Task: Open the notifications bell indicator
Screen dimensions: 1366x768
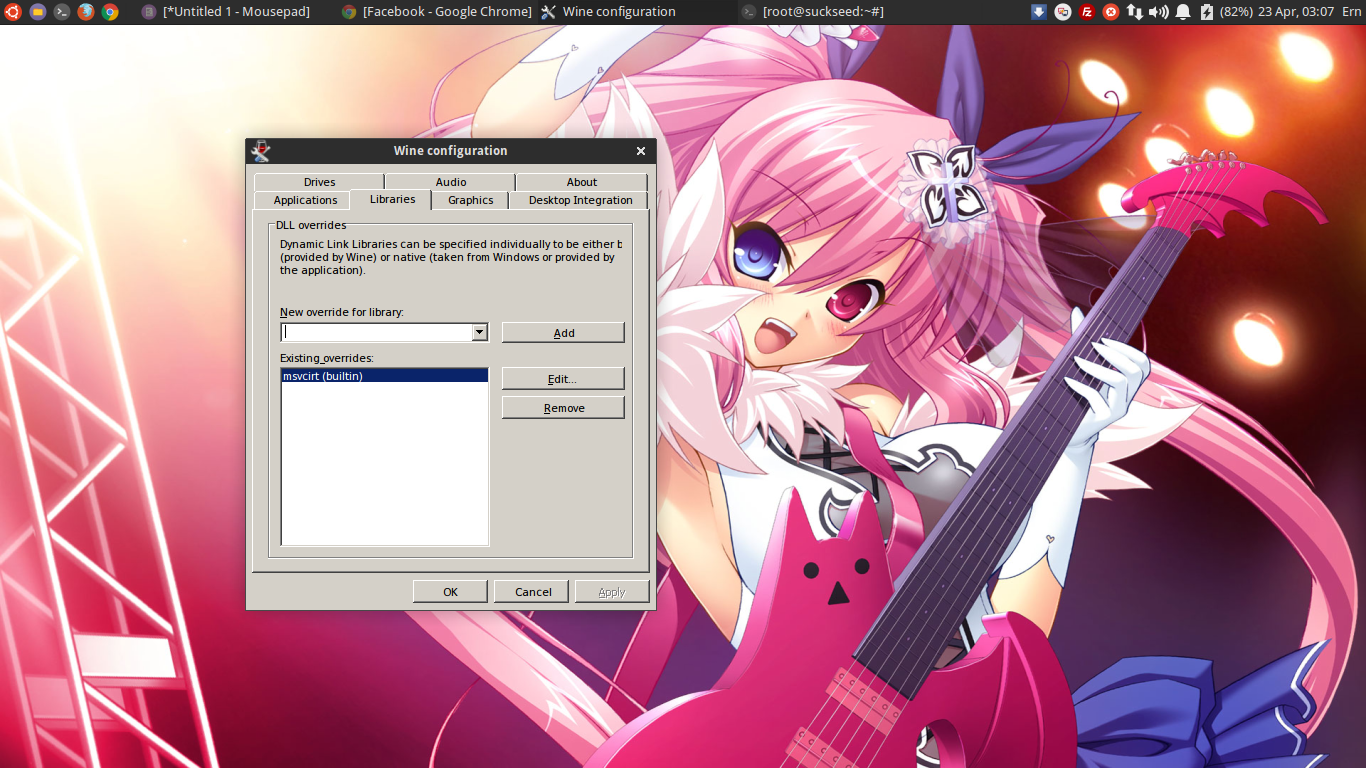Action: [1183, 12]
